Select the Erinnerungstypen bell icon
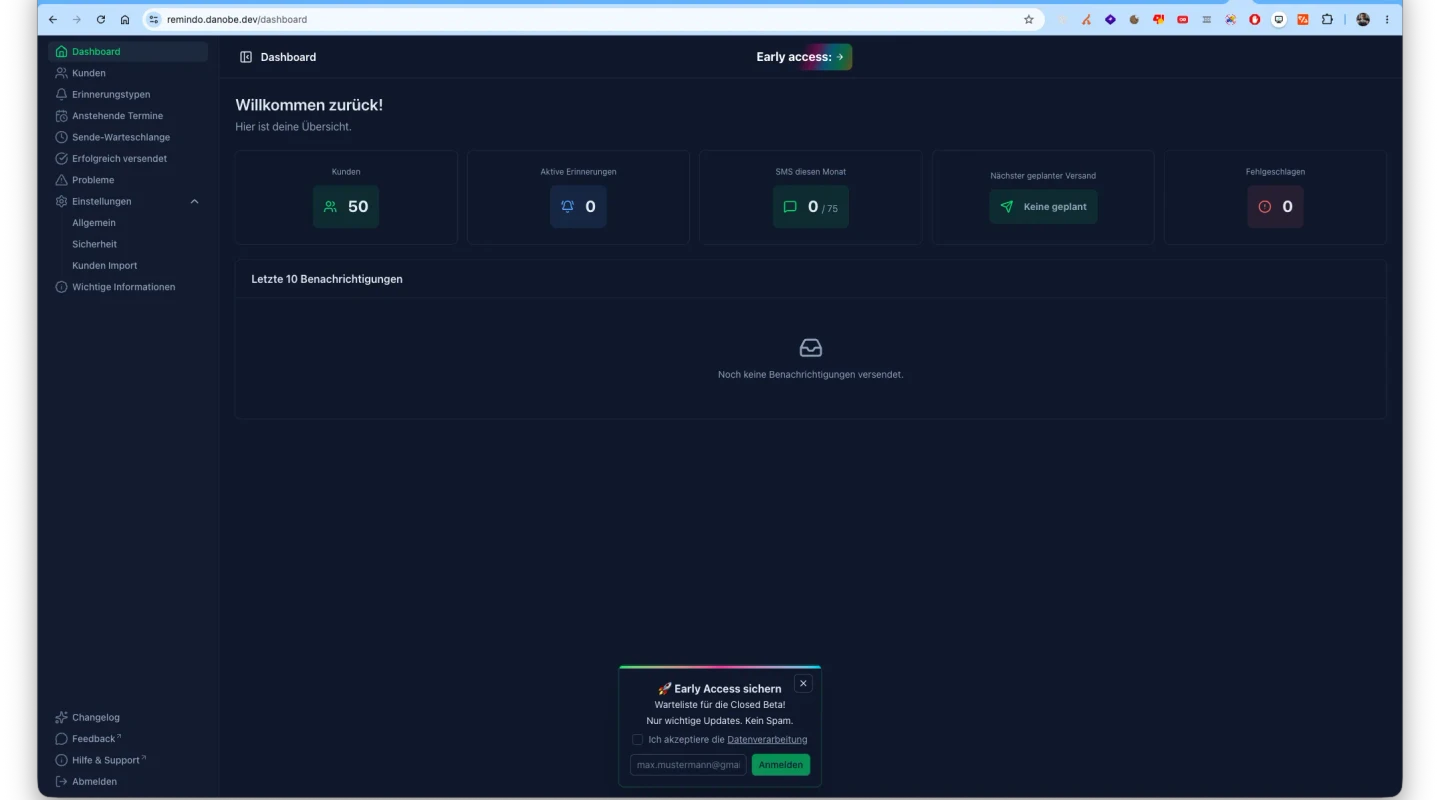The width and height of the screenshot is (1440, 800). pyautogui.click(x=62, y=94)
